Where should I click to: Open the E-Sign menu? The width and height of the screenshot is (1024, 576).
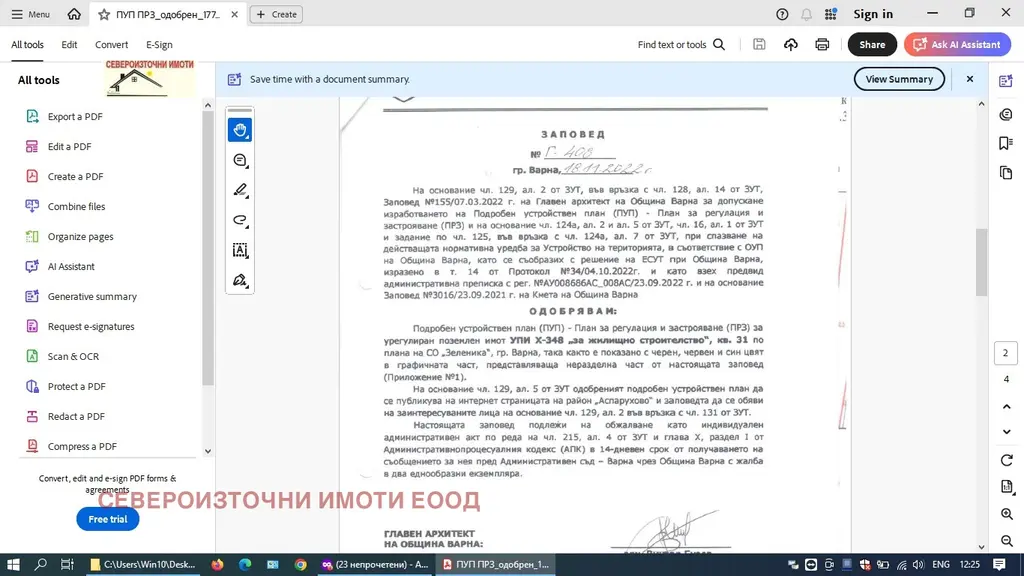[159, 44]
